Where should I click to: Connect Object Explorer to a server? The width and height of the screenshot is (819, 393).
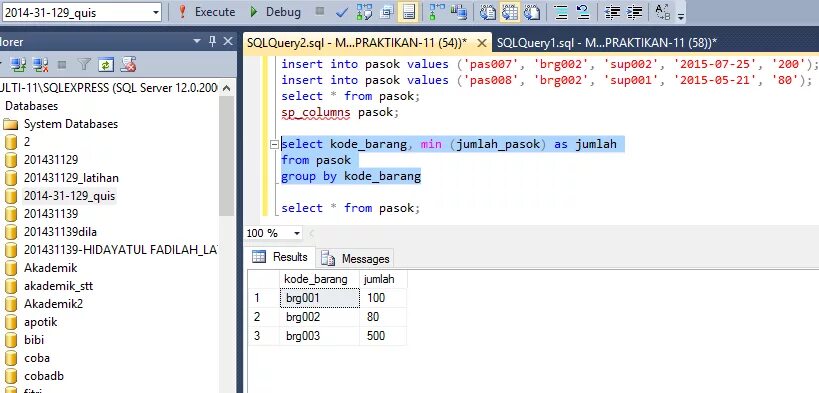point(18,65)
